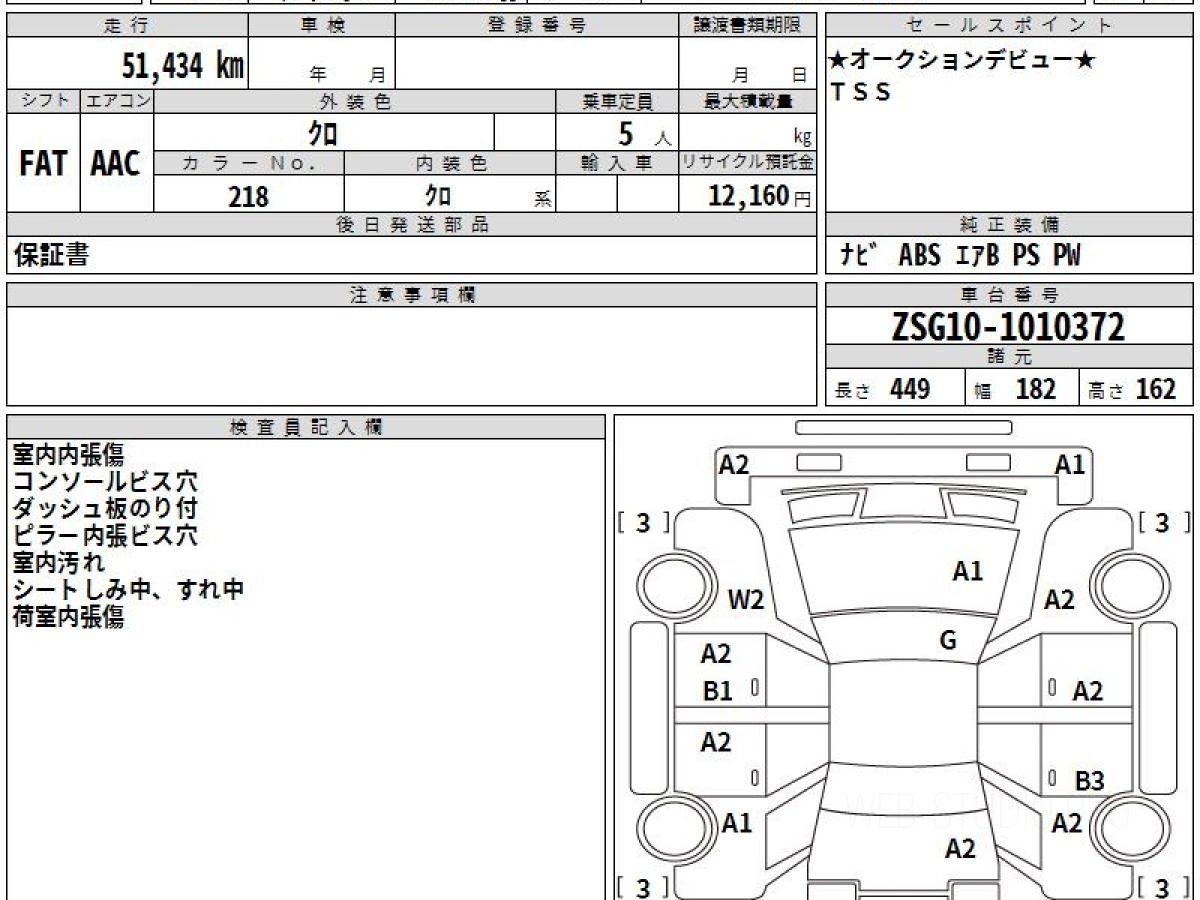Image resolution: width=1200 pixels, height=900 pixels.
Task: Click the シフト header cell
Action: [44, 101]
